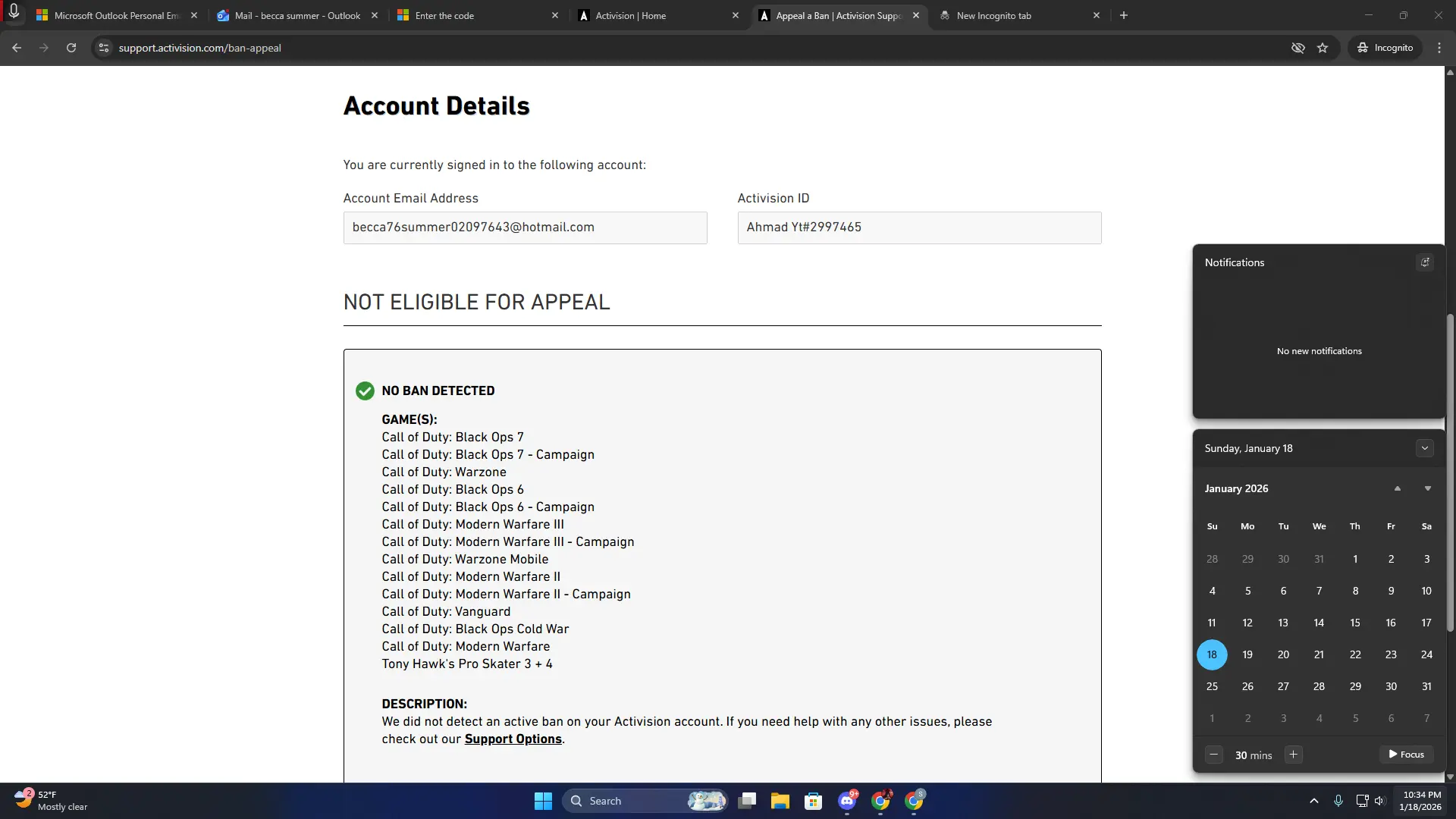Switch to Mail - becca summer Outlook tab

(x=297, y=15)
